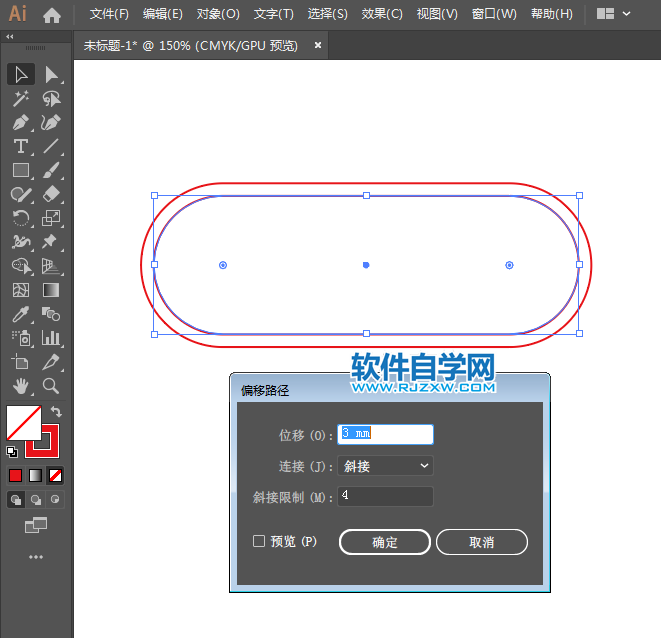Select the Line Segment tool

point(51,146)
